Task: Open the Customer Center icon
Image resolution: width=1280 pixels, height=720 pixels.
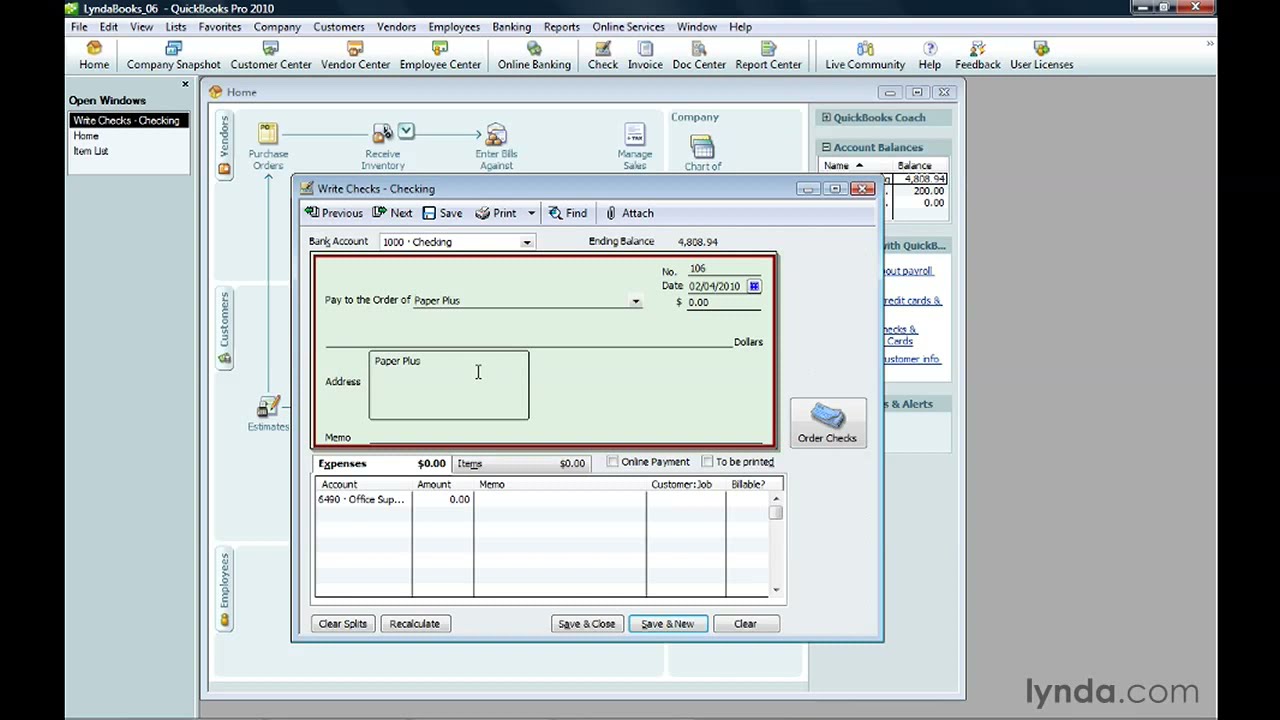Action: [271, 56]
